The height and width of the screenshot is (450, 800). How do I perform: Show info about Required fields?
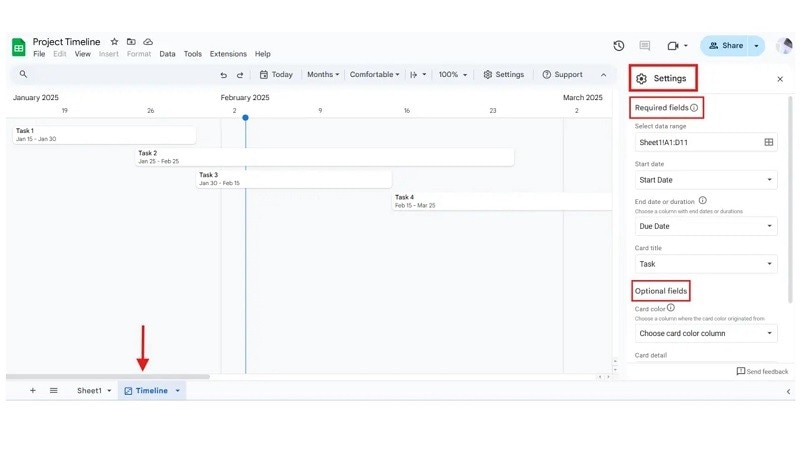(694, 108)
